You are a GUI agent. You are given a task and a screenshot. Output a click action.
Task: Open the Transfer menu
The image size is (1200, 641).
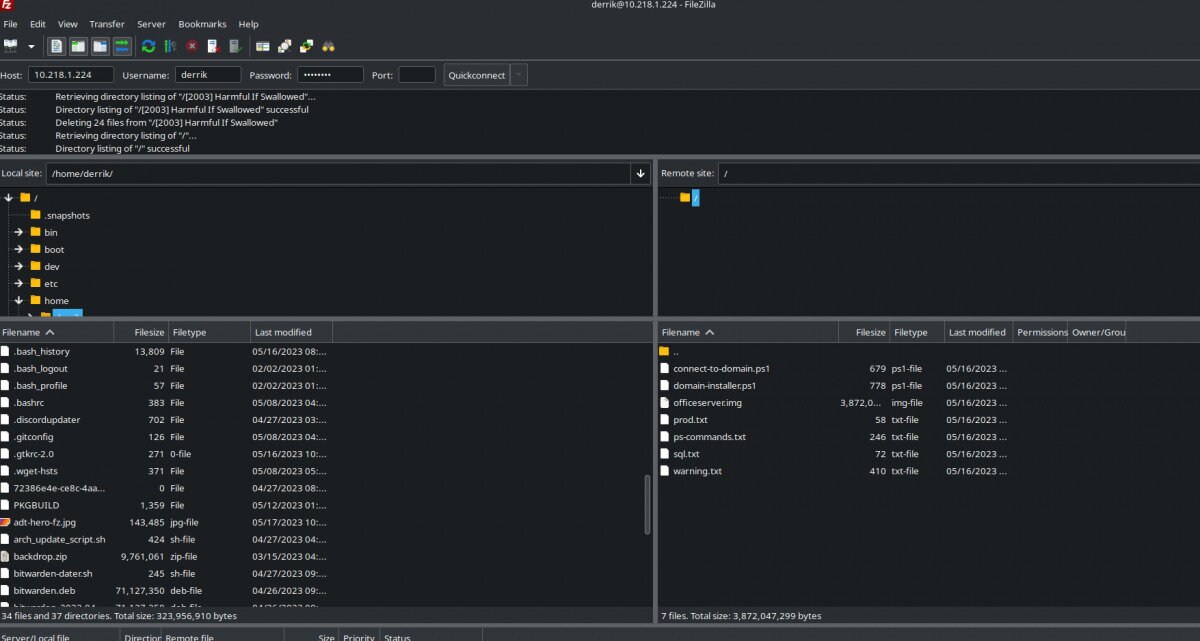point(107,24)
